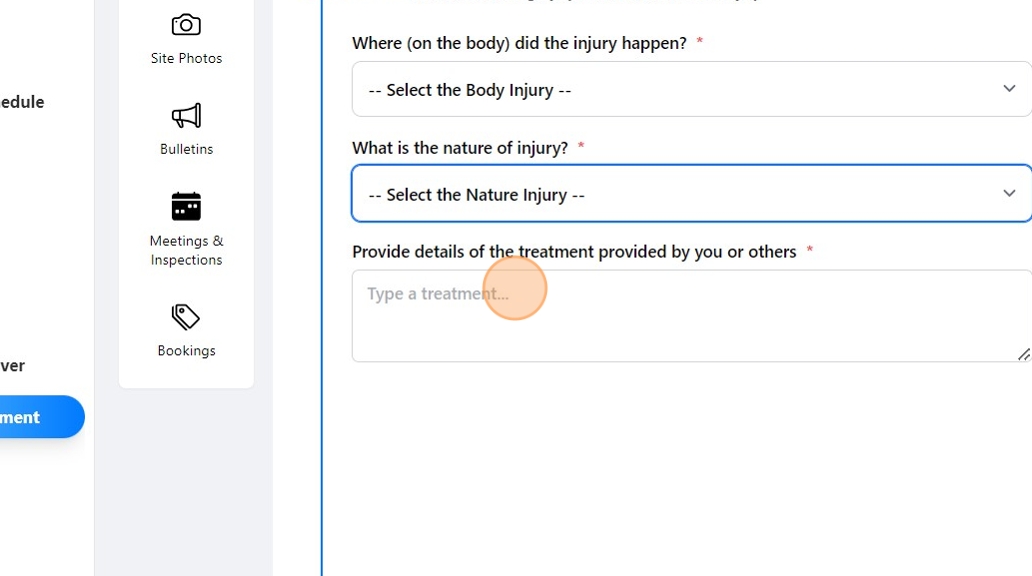1032x576 pixels.
Task: Grab the treatment textarea resize handle
Action: [x=1023, y=354]
